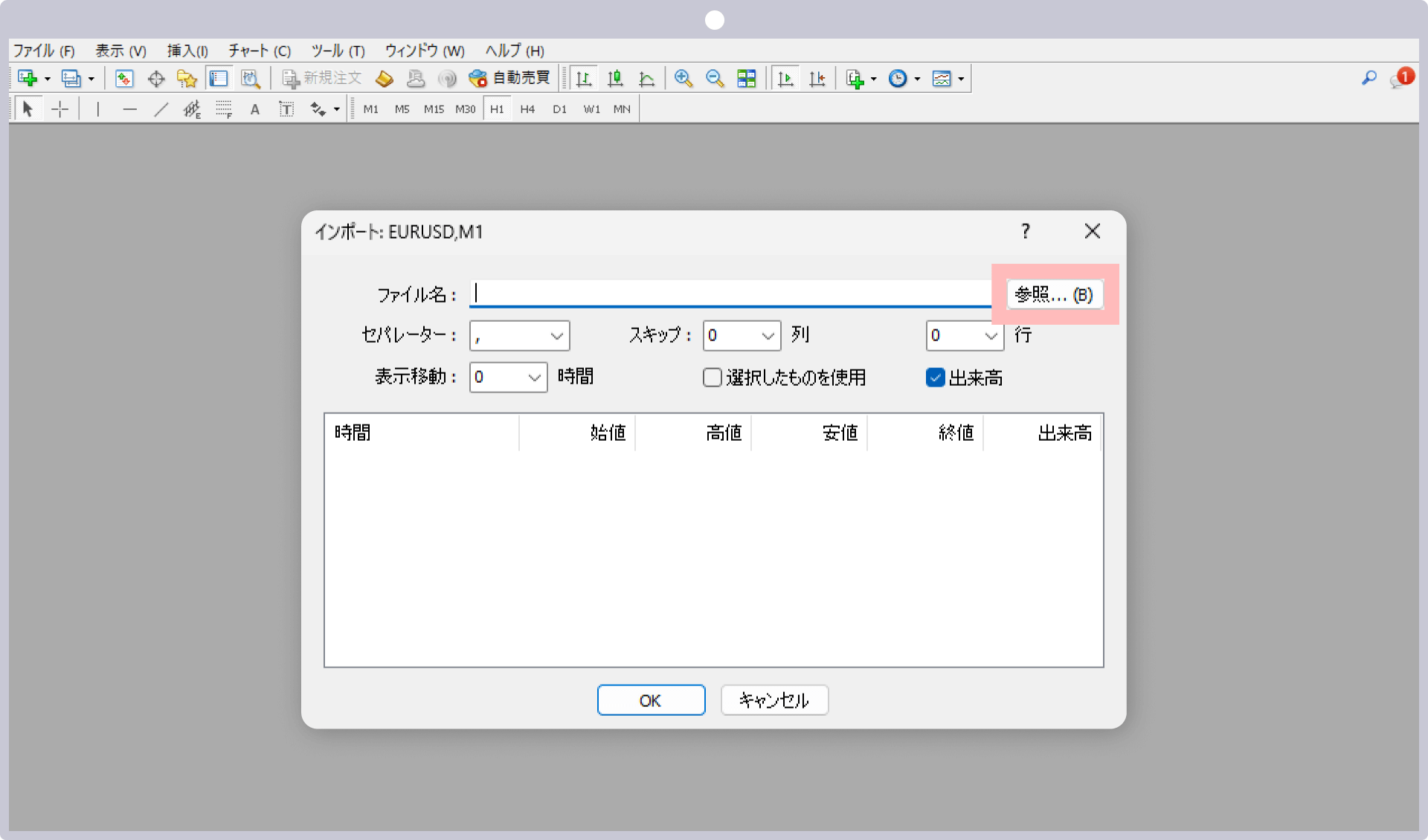Toggle the Auto Scroll chart icon

[785, 78]
